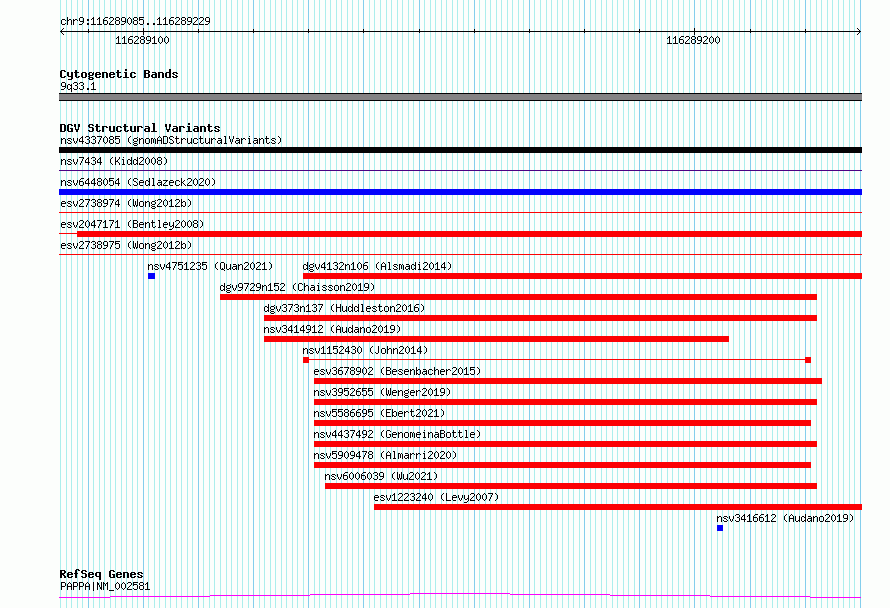Select the DGV Structural Variants track heading
Image resolution: width=890 pixels, height=608 pixels.
click(140, 128)
